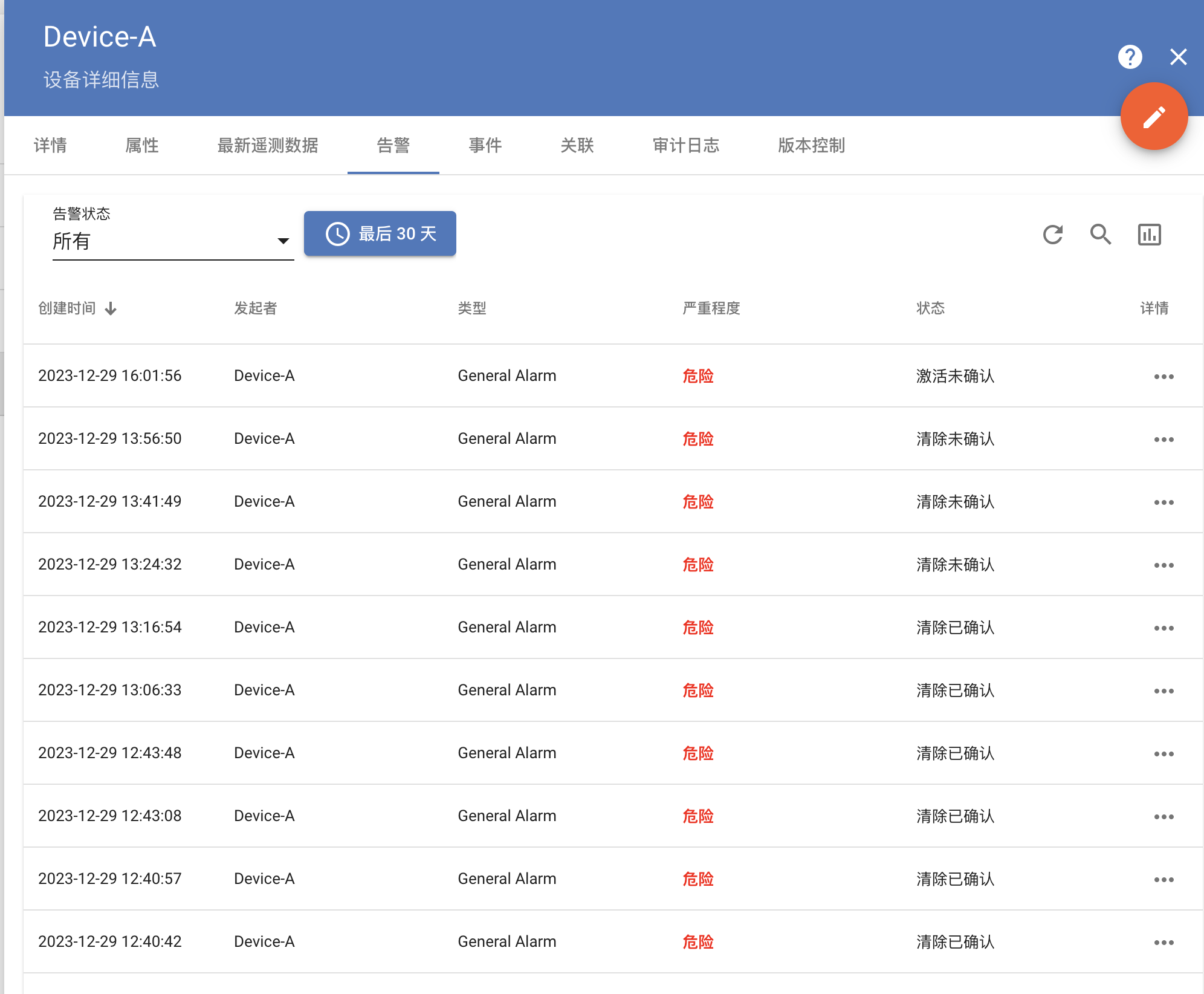The image size is (1204, 994).
Task: Open details dots for 16:01:56 alarm
Action: (x=1163, y=377)
